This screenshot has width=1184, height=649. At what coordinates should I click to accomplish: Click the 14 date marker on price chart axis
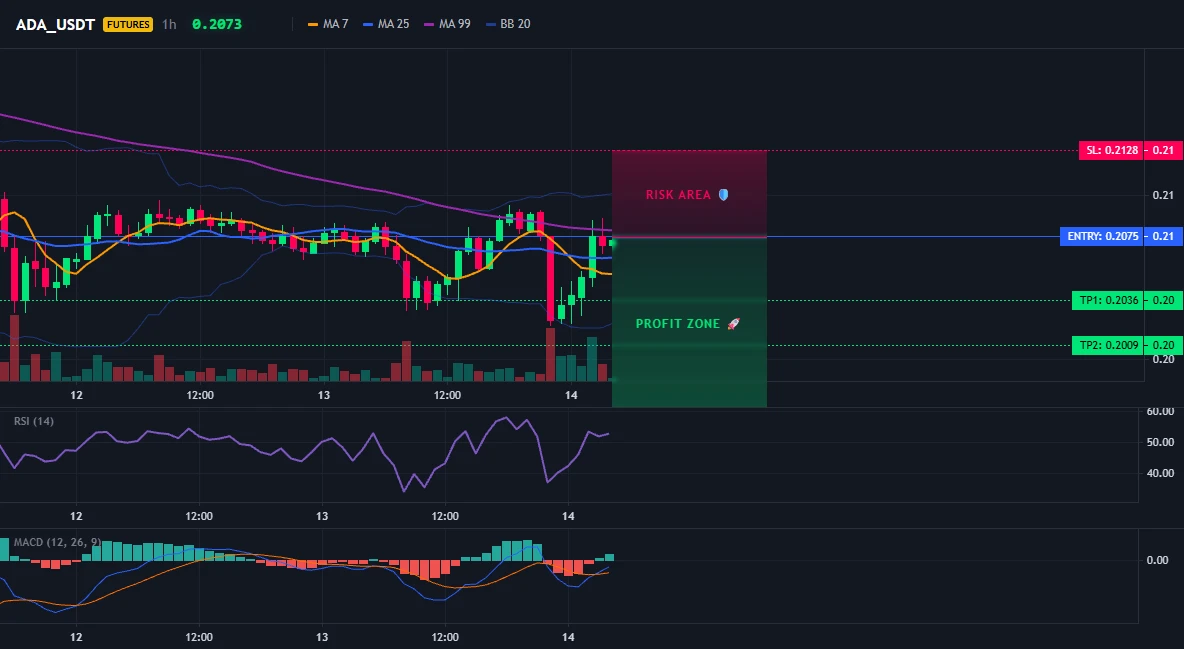(x=571, y=395)
